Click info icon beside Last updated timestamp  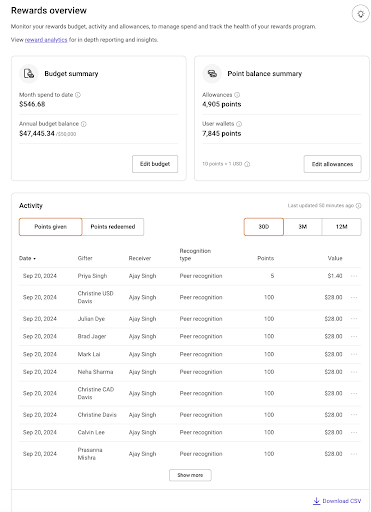pyautogui.click(x=358, y=206)
